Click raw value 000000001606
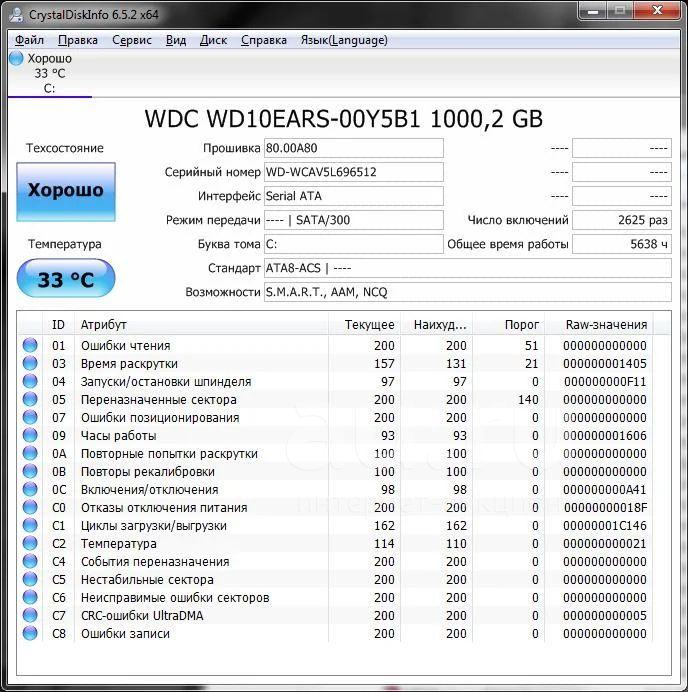The height and width of the screenshot is (692, 688). [x=605, y=436]
